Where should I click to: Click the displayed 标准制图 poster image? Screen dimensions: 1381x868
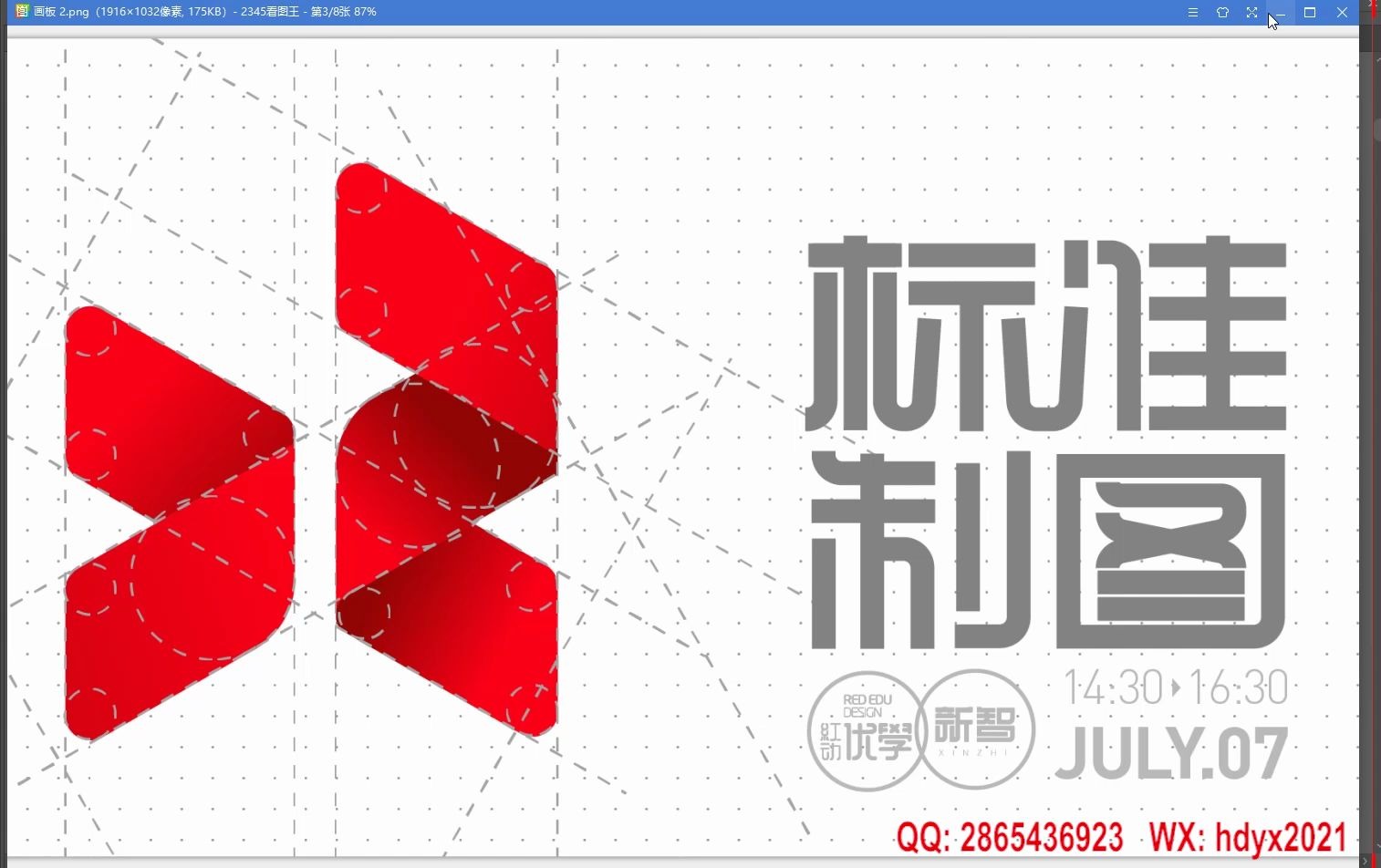[x=682, y=447]
